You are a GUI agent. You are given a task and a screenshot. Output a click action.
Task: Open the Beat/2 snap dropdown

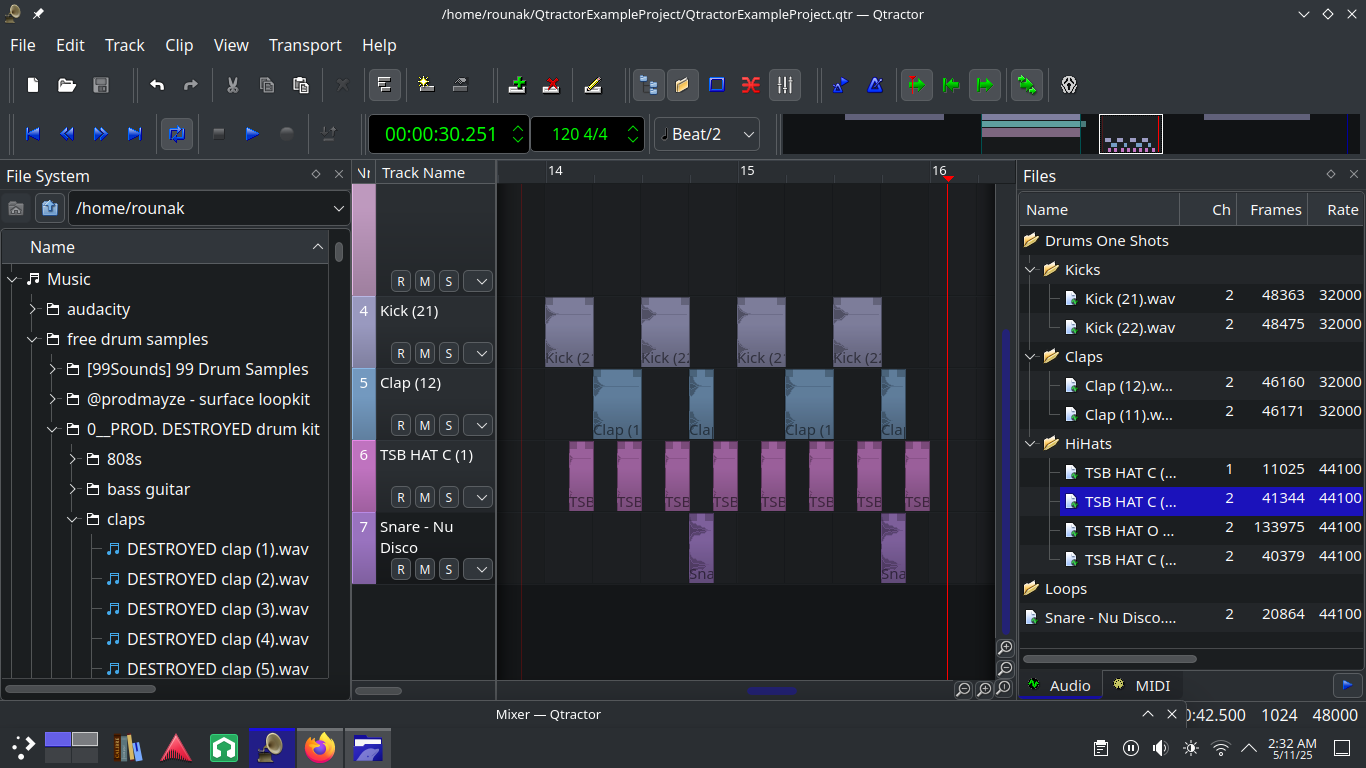(x=707, y=134)
